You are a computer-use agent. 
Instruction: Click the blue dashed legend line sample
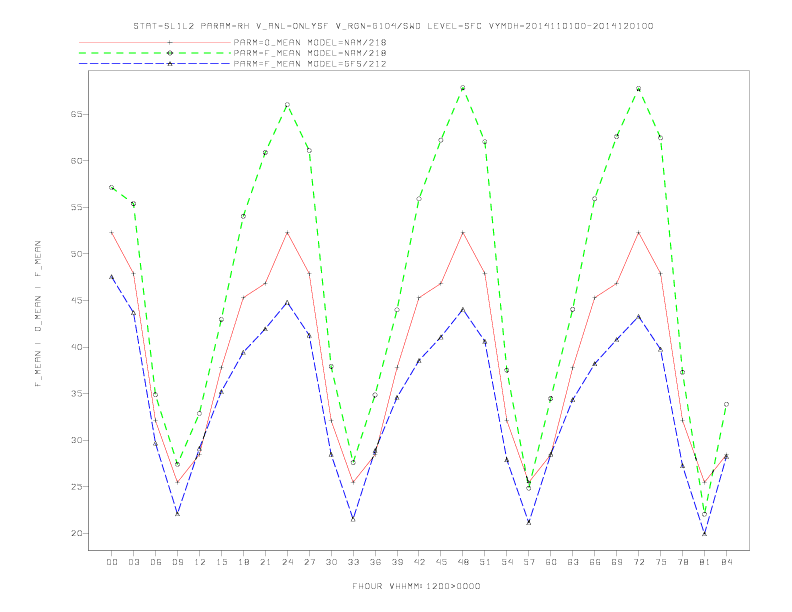(x=155, y=64)
